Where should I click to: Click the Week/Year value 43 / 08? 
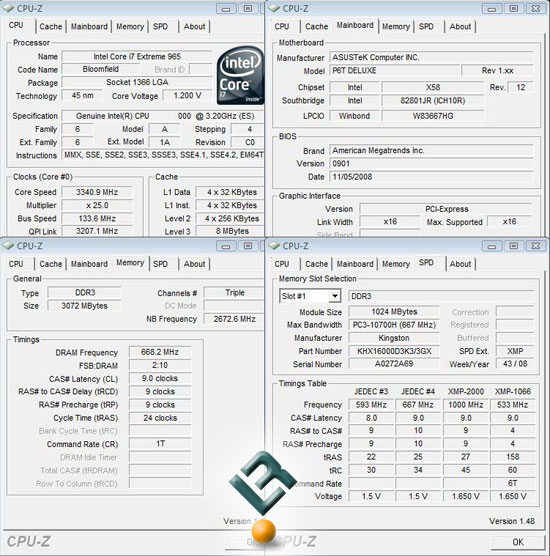point(515,363)
